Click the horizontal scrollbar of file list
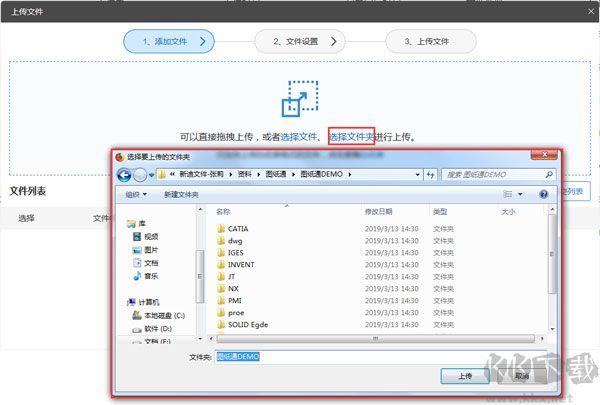600x405 pixels. click(375, 339)
